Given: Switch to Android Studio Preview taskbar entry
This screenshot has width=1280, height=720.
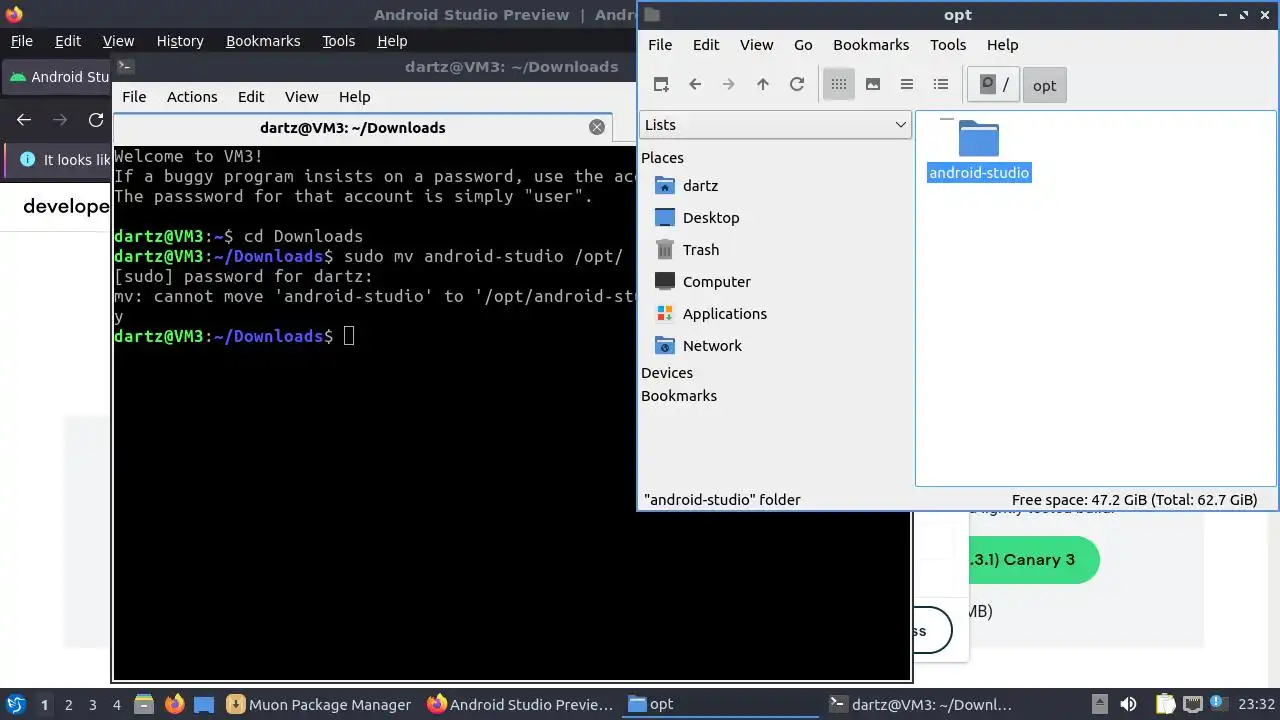Looking at the screenshot, I should click(x=519, y=705).
